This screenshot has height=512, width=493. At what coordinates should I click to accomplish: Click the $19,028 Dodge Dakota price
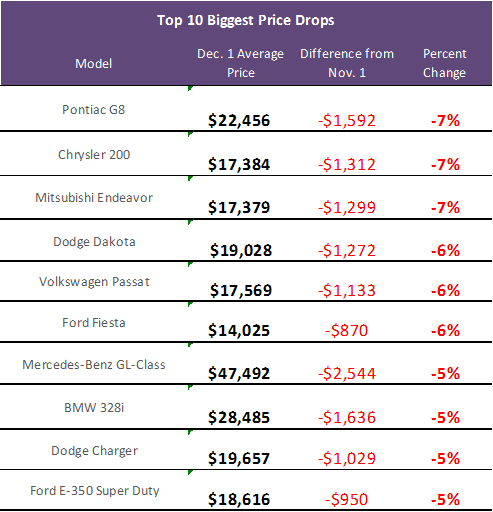coord(241,250)
